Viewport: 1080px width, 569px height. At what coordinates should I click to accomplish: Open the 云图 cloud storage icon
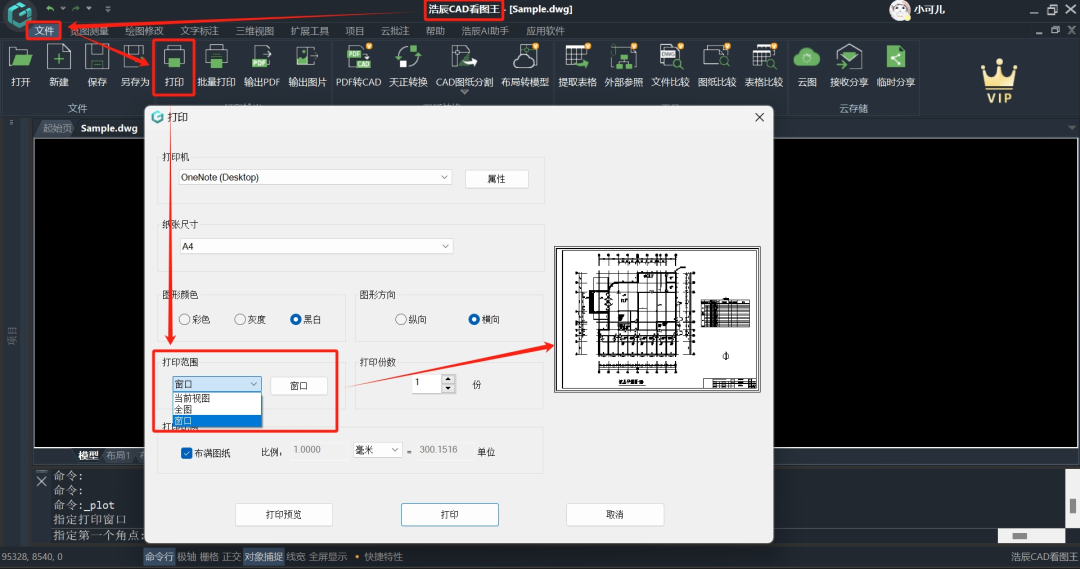[x=807, y=58]
